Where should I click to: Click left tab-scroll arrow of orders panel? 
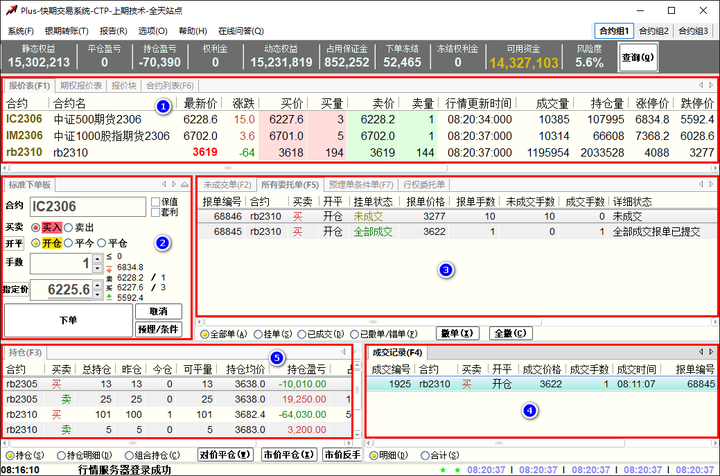coord(701,184)
